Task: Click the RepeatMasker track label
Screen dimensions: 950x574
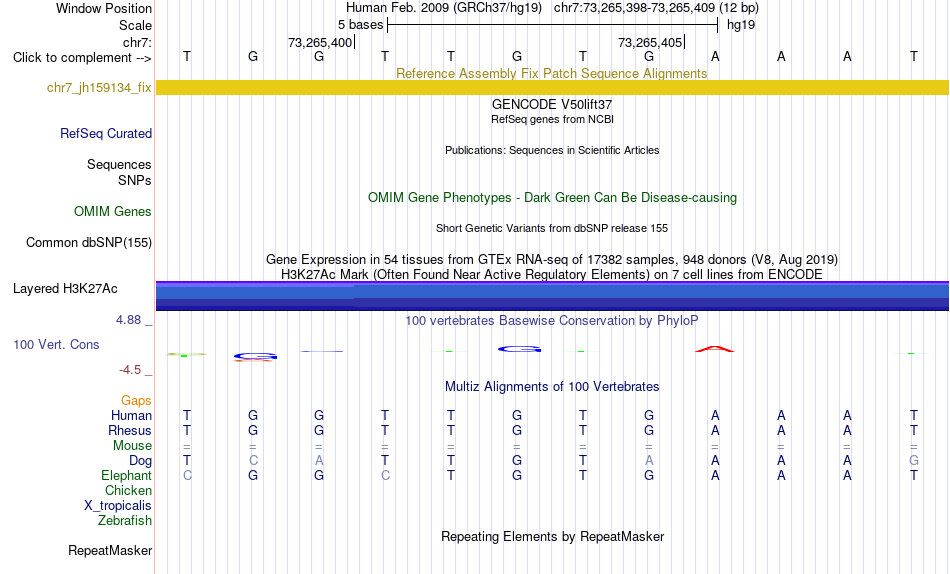Action: tap(110, 550)
